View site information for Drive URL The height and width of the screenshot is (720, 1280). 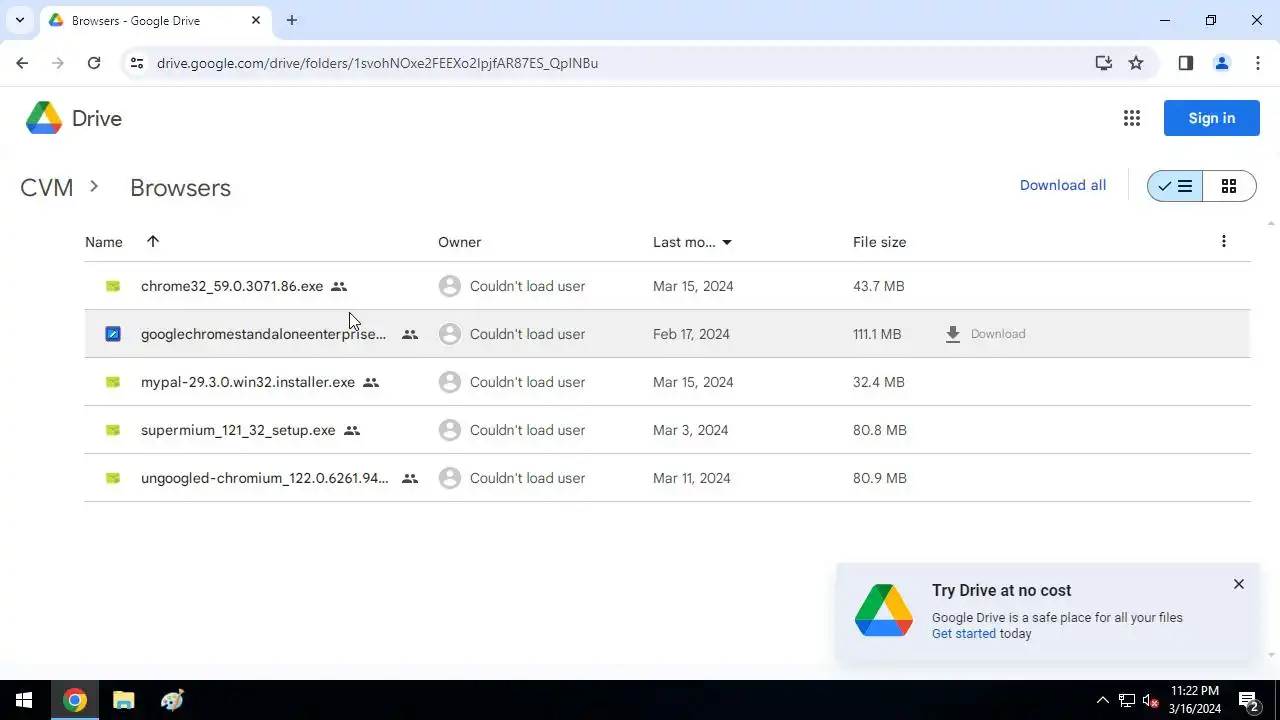coord(137,63)
